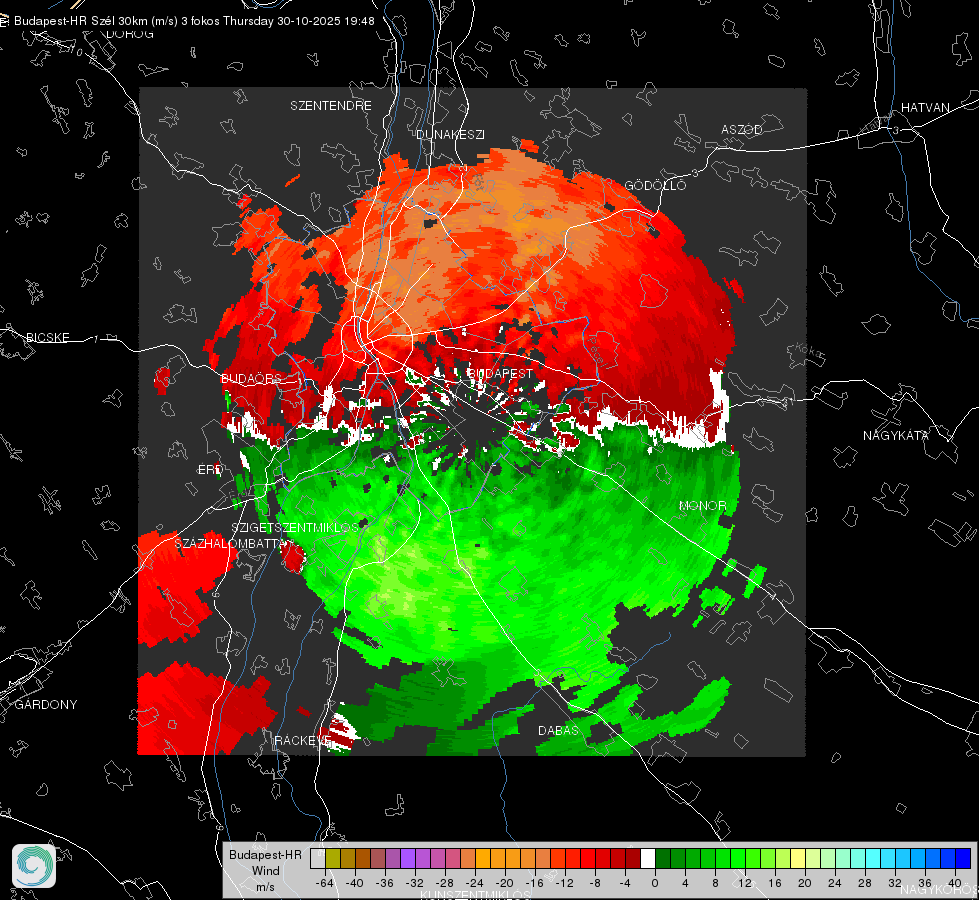Click the '0' legend value
The height and width of the screenshot is (900, 979).
(x=654, y=883)
